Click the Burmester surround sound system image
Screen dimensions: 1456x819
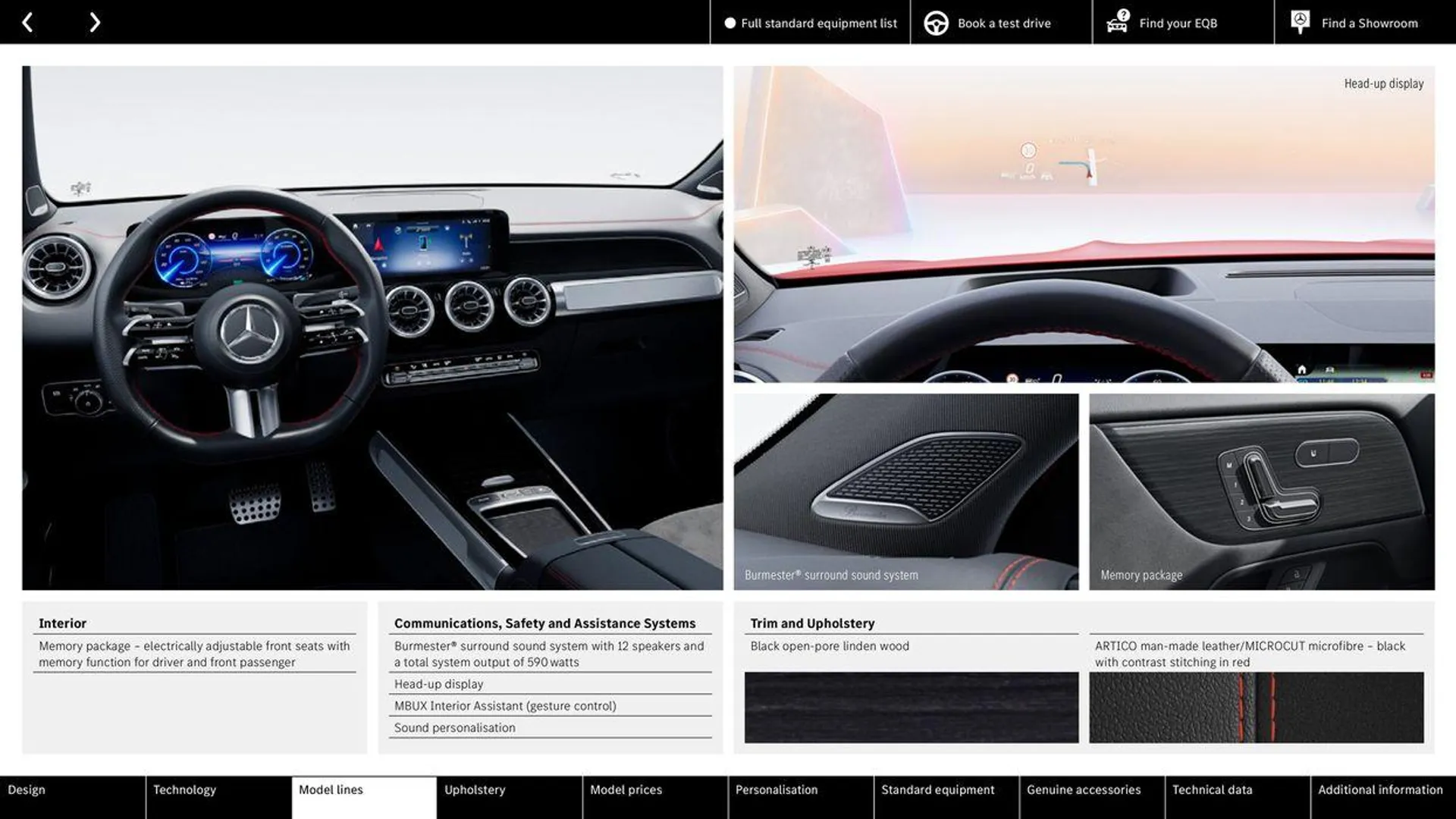[905, 491]
